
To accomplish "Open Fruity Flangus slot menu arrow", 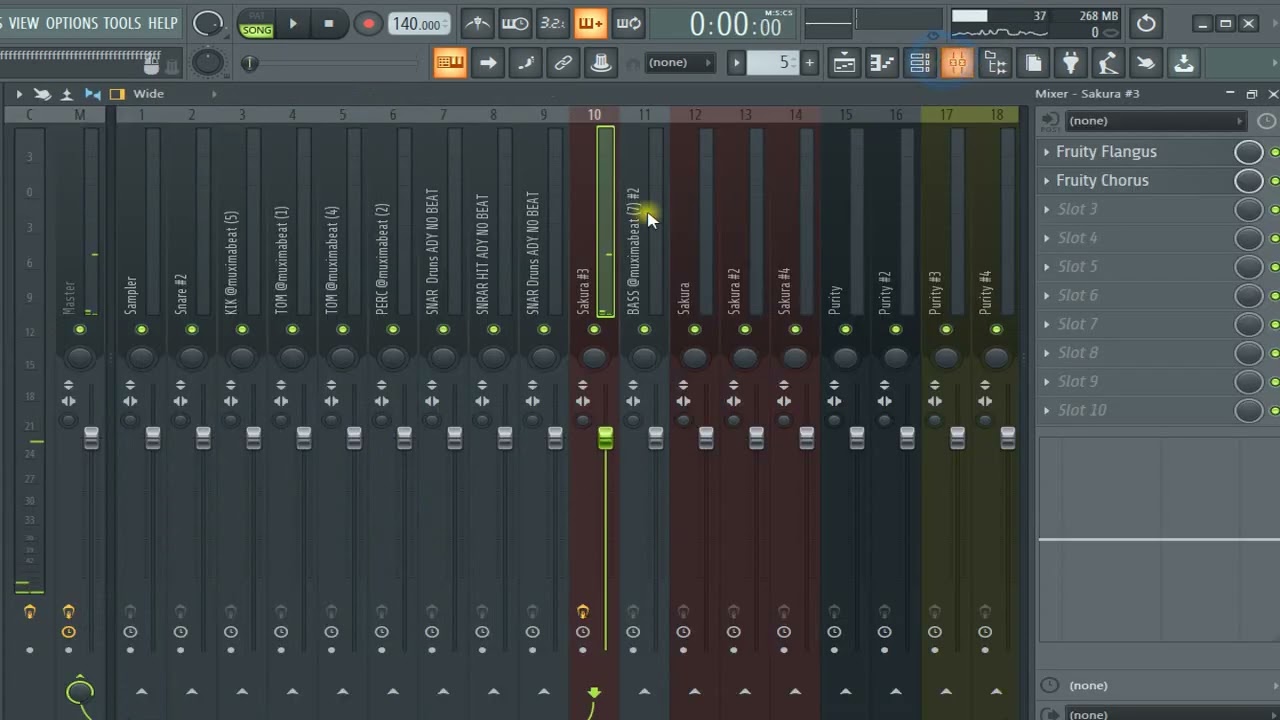I will [1047, 152].
